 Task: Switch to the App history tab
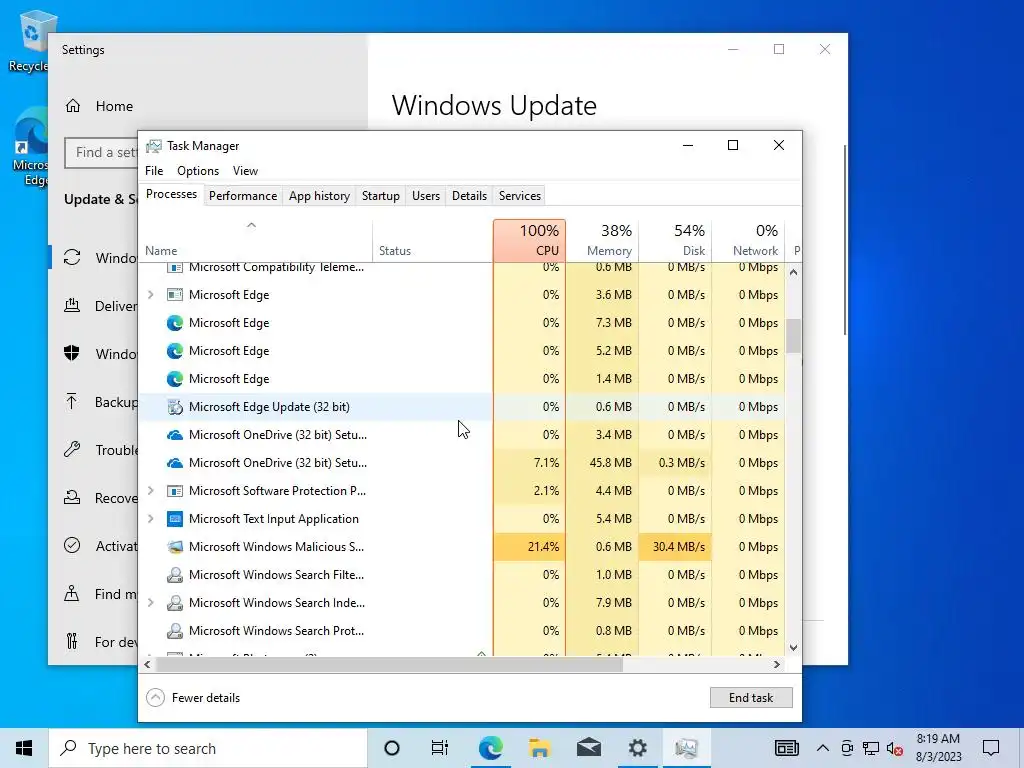pyautogui.click(x=319, y=196)
